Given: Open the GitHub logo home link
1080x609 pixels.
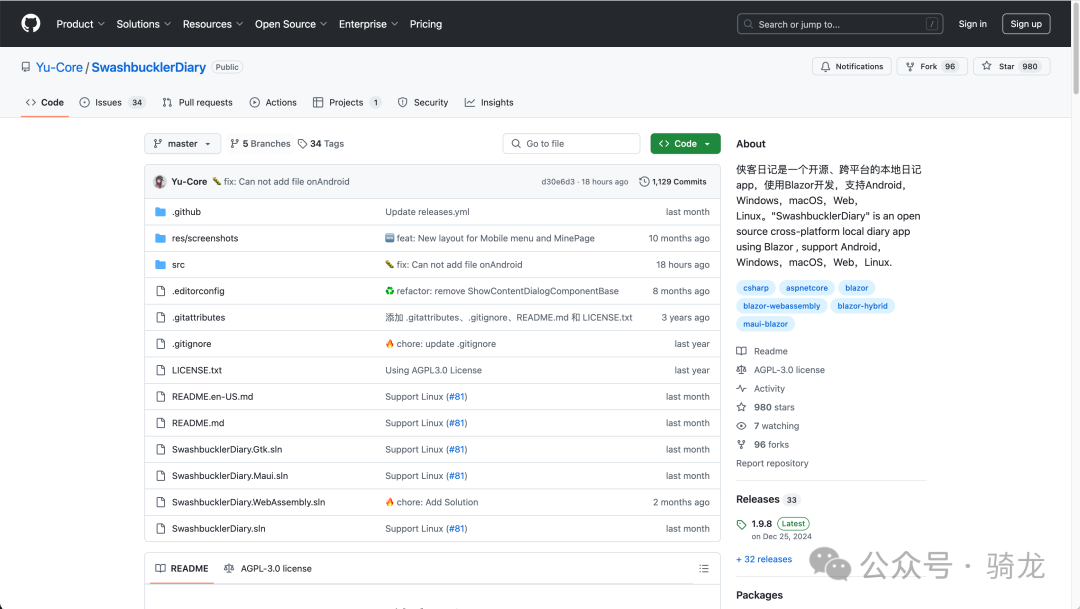Looking at the screenshot, I should coord(30,23).
